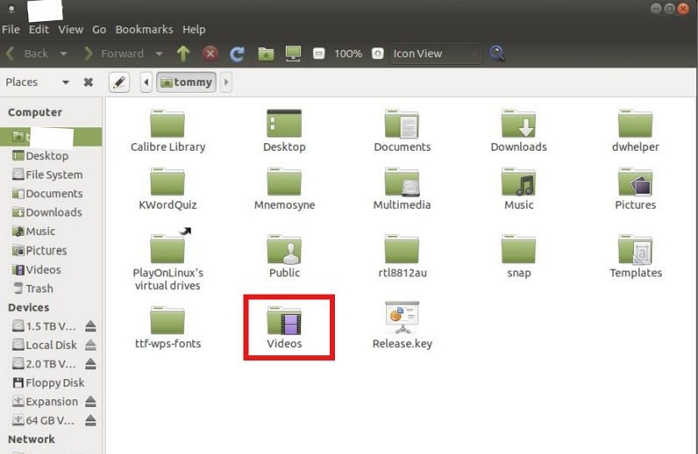
Task: Open the Bookmarks menu
Action: pos(144,29)
